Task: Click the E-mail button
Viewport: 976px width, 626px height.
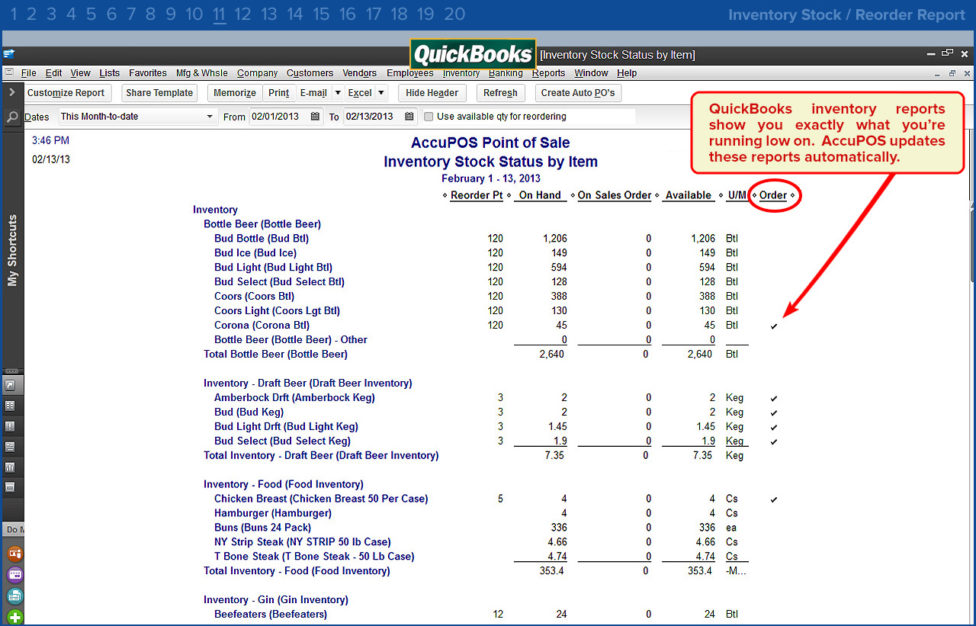Action: [x=313, y=93]
